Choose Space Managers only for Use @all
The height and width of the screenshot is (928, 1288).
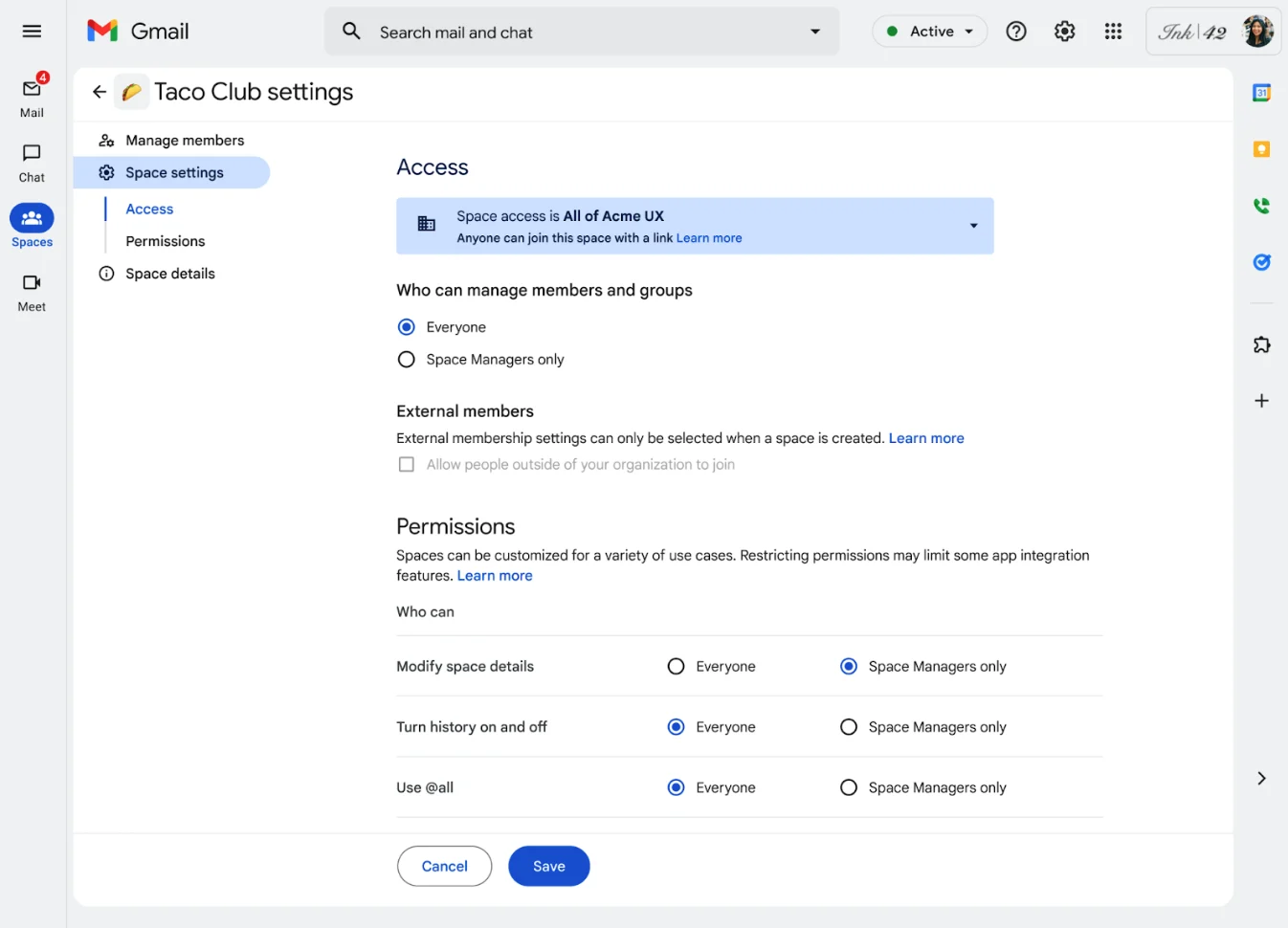(848, 786)
